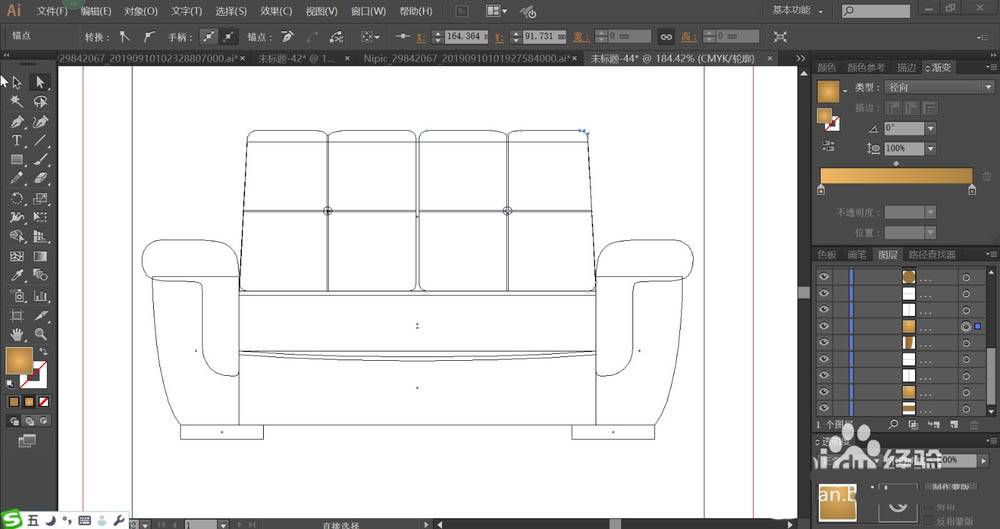Screen dimensions: 1000x529
Task: Click the reverse gradient icon
Action: (828, 146)
